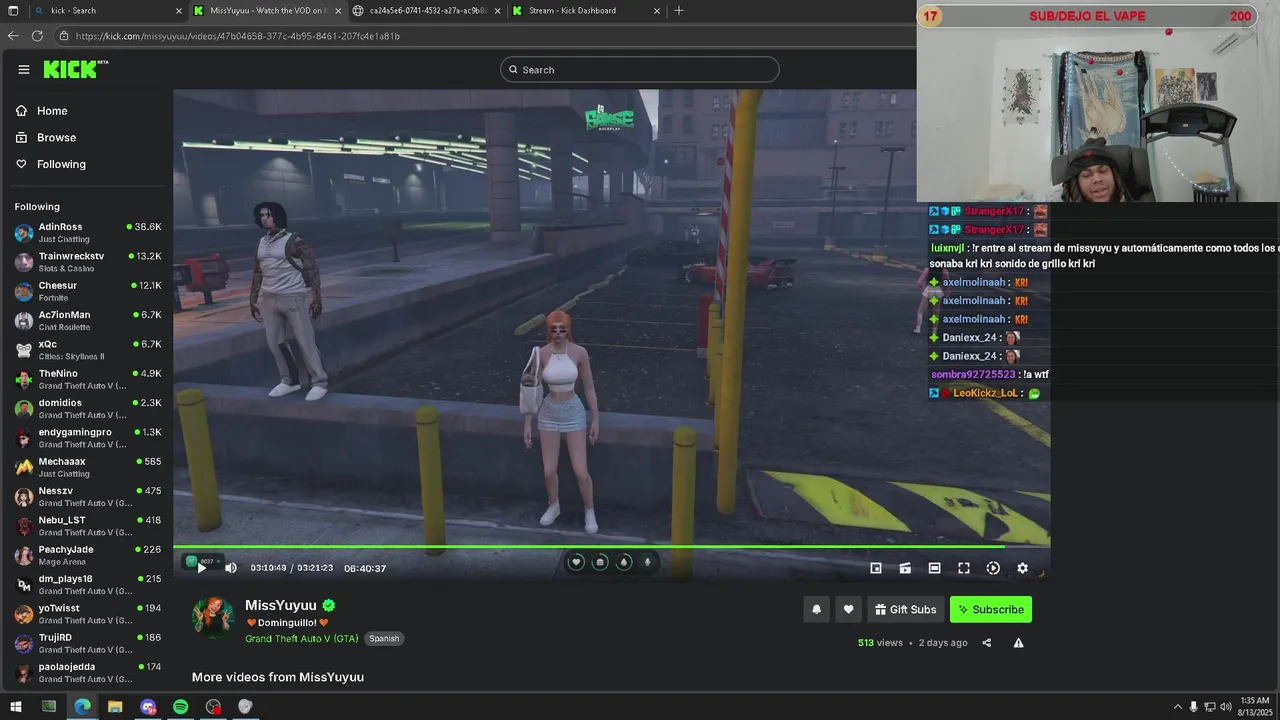Open TheNino channel in Following list

pyautogui.click(x=87, y=379)
